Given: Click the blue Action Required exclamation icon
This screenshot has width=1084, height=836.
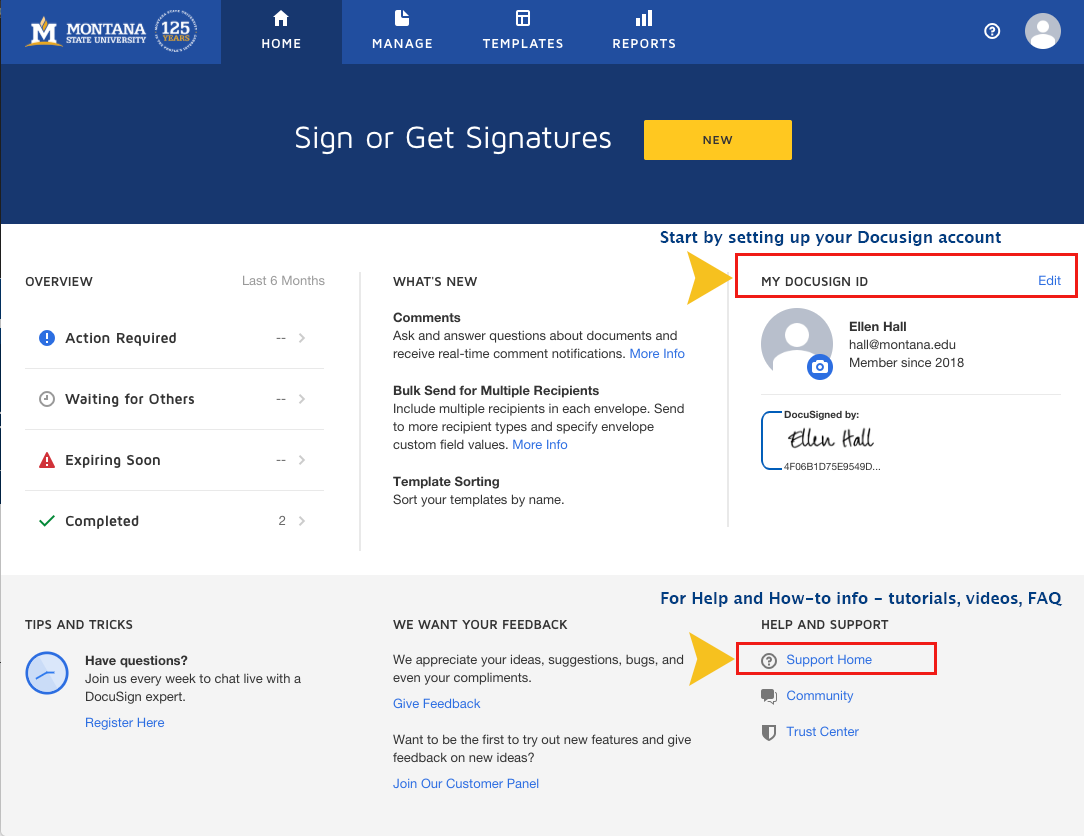Looking at the screenshot, I should tap(46, 338).
